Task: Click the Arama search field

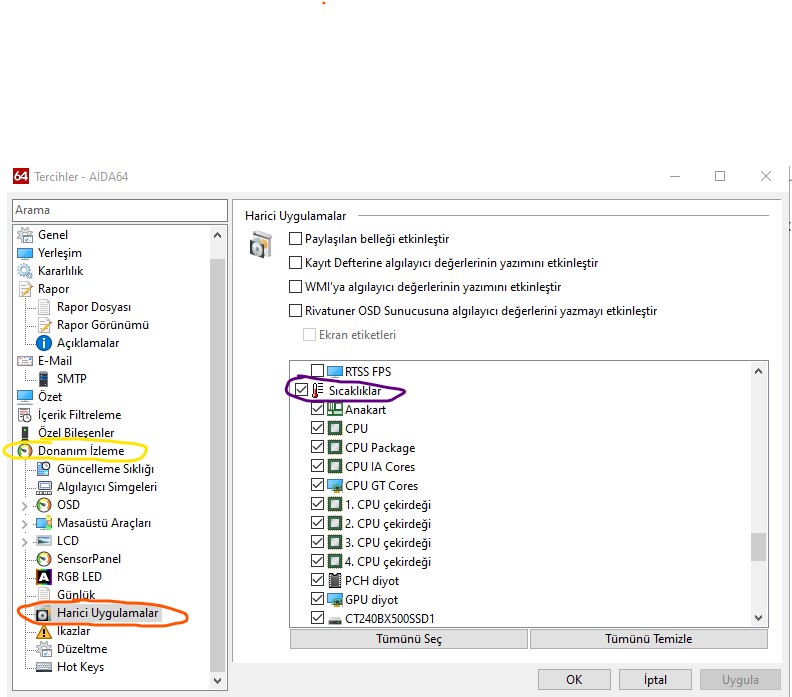Action: pos(120,210)
